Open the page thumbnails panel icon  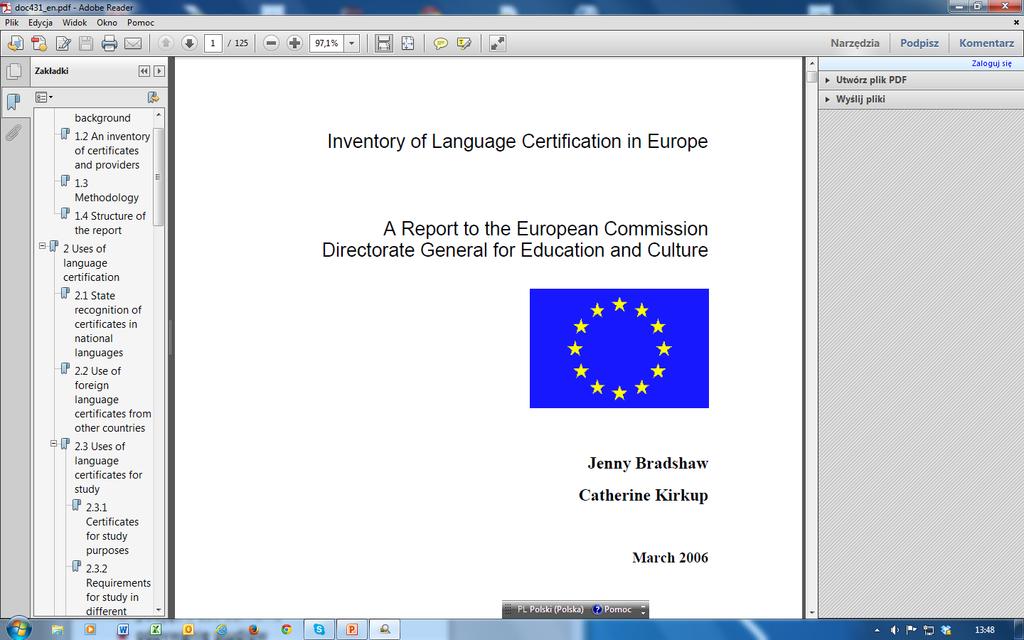pyautogui.click(x=13, y=71)
